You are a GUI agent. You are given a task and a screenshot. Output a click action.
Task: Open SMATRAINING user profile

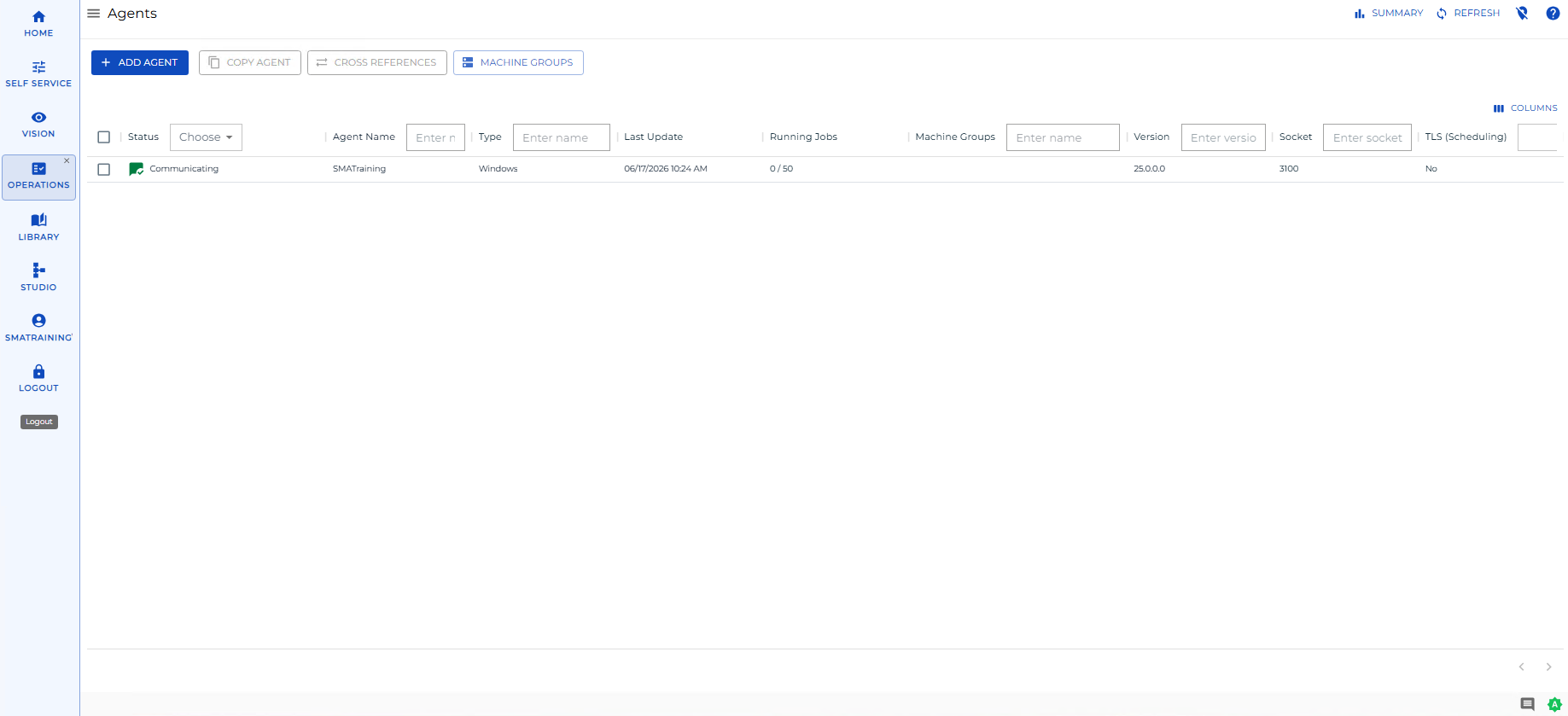tap(38, 329)
